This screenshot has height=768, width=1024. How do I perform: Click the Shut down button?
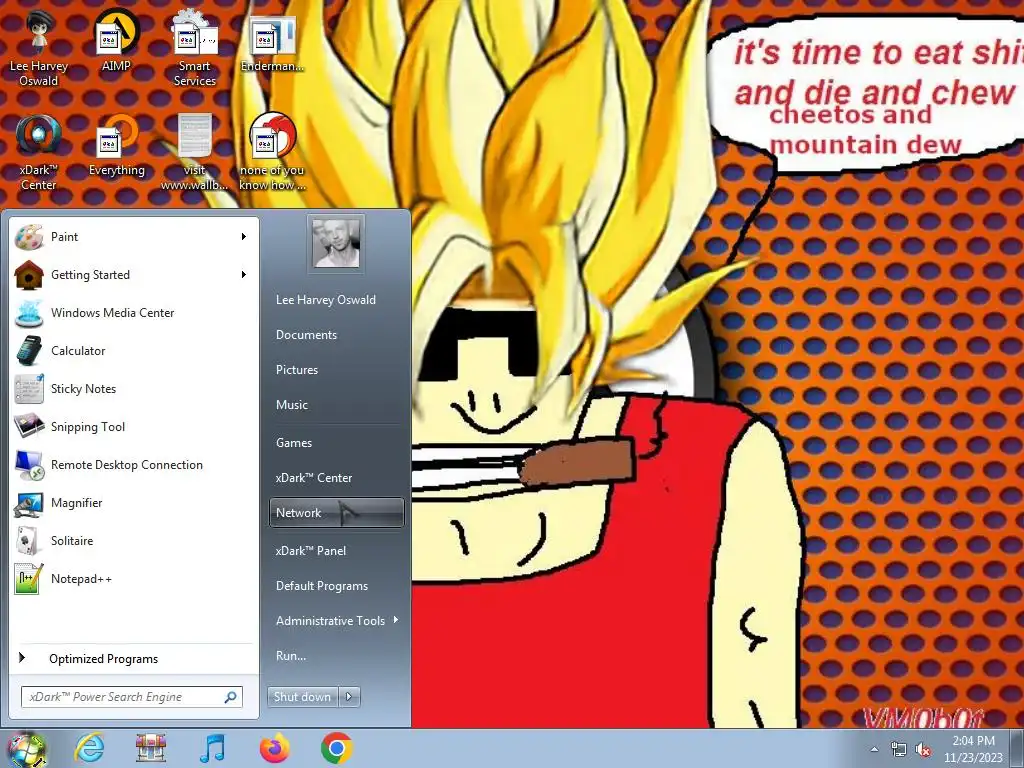(303, 697)
